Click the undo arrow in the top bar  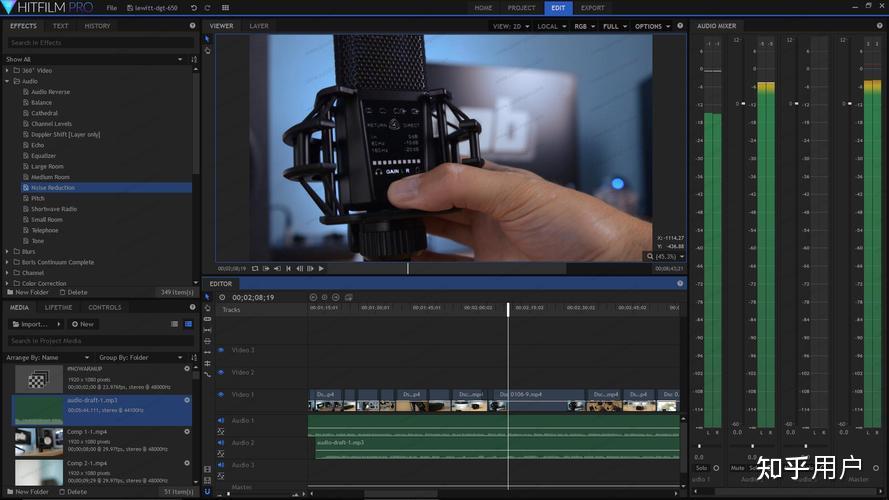194,8
